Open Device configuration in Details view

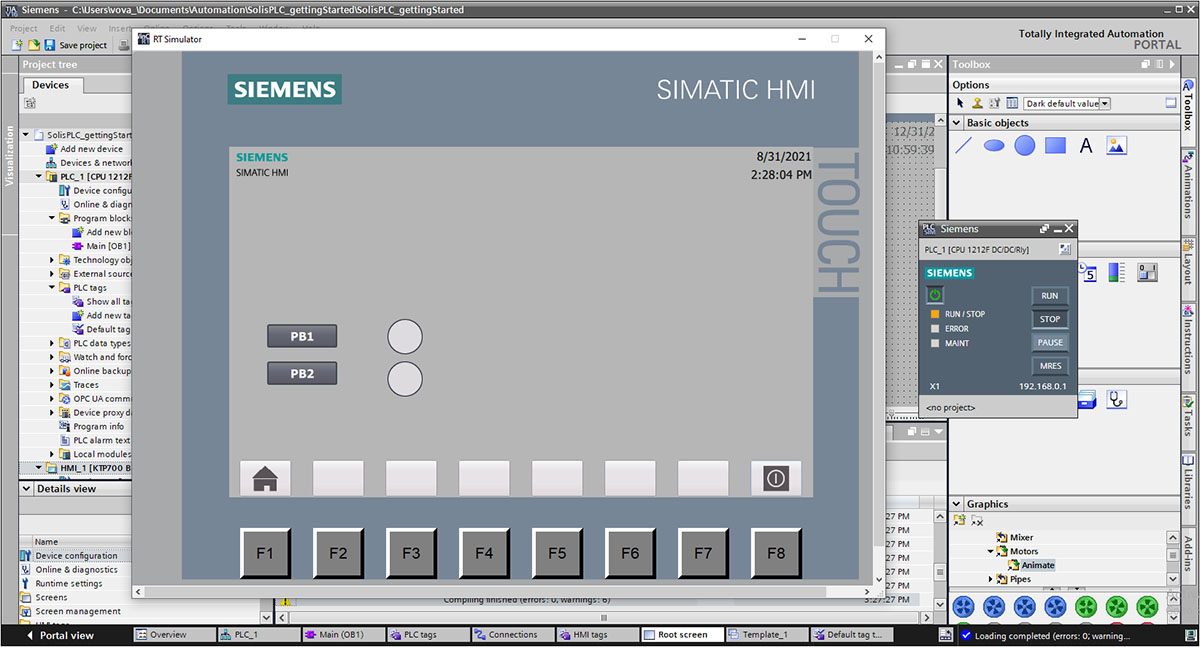pyautogui.click(x=76, y=555)
